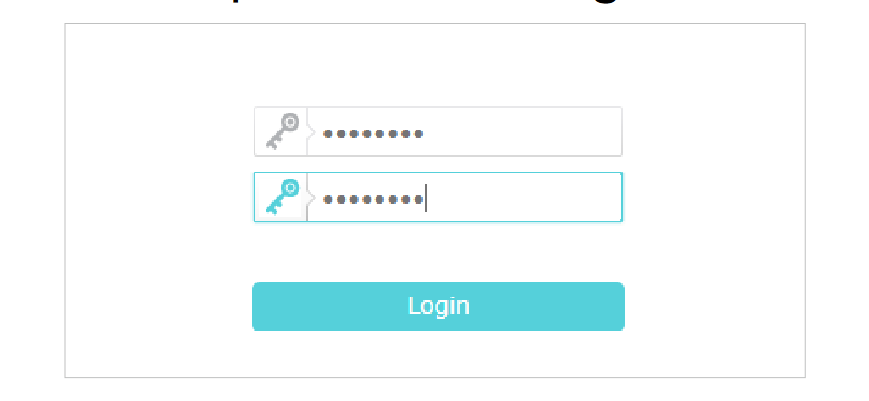Click the teeth of the teal key icon
Viewport: 869px width, 401px height.
(273, 209)
